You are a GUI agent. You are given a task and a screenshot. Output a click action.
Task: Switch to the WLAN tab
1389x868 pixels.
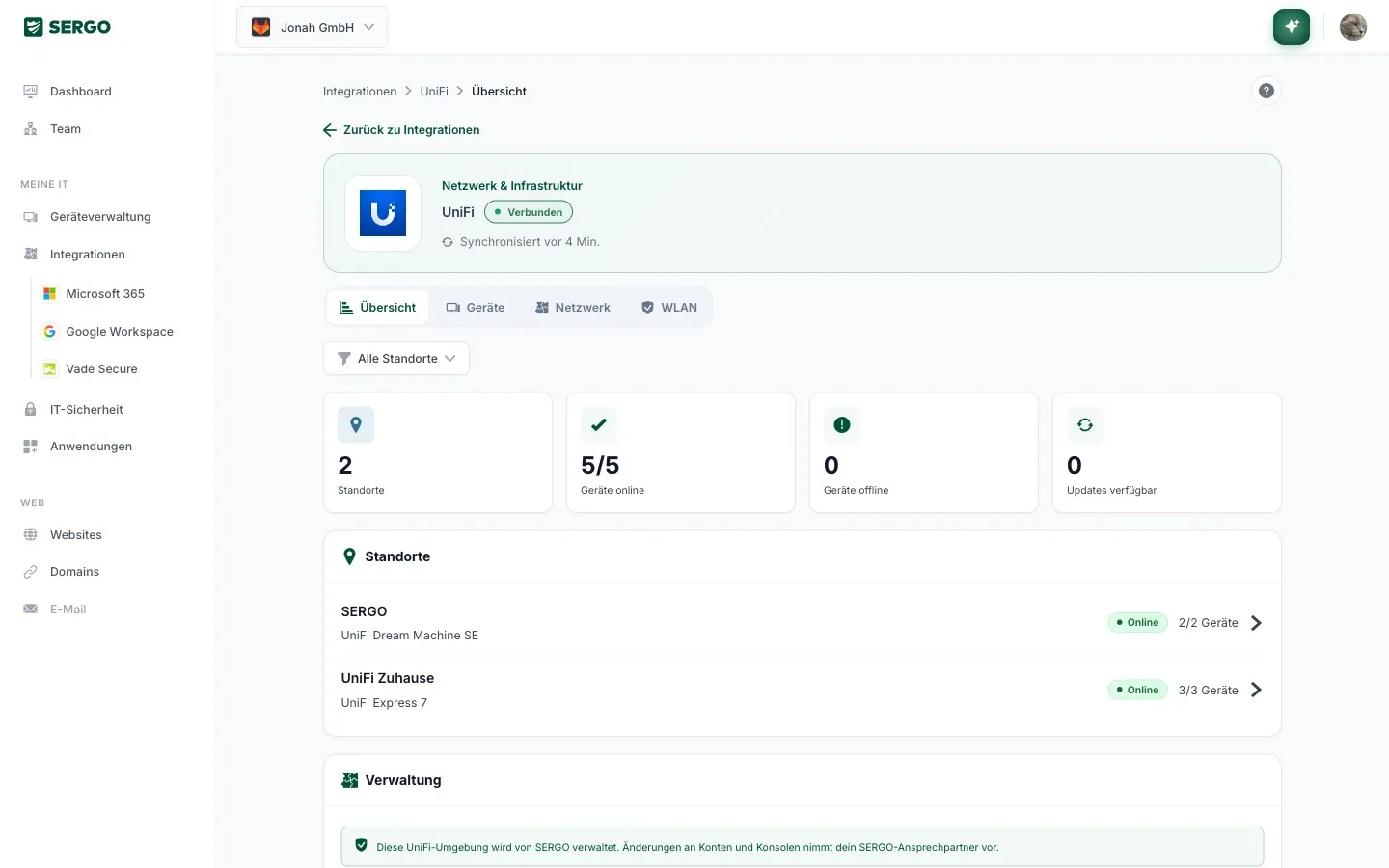tap(669, 308)
